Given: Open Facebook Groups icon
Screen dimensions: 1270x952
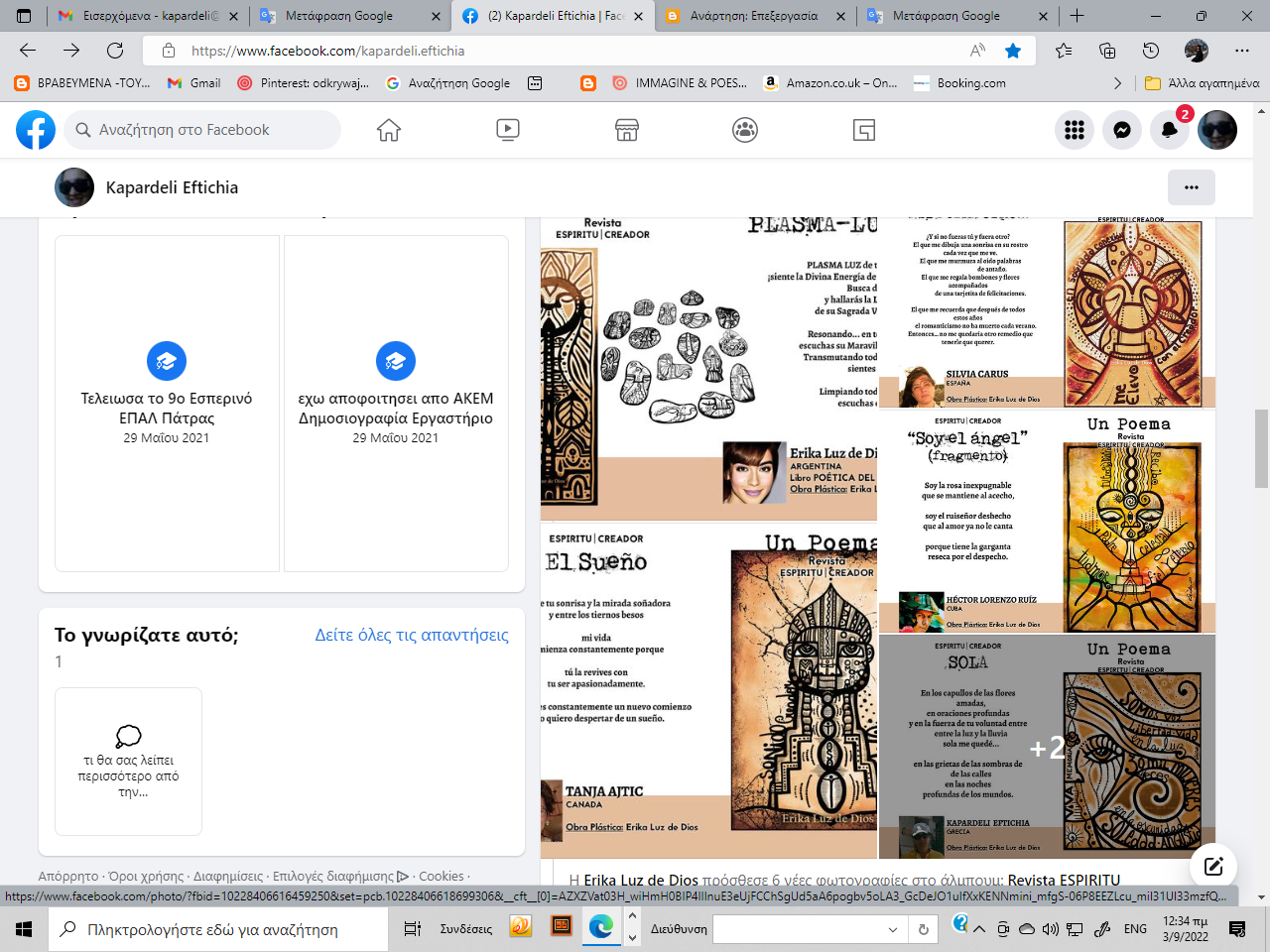Looking at the screenshot, I should point(745,130).
